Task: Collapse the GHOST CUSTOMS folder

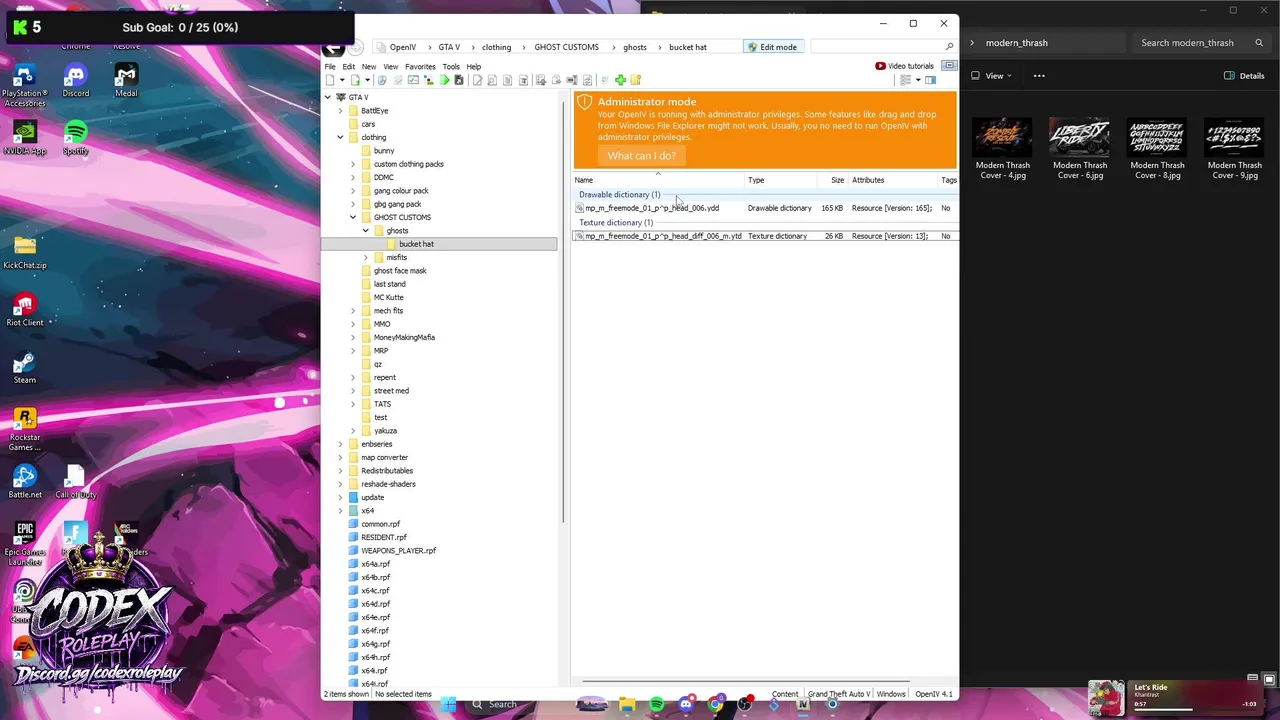Action: [353, 217]
